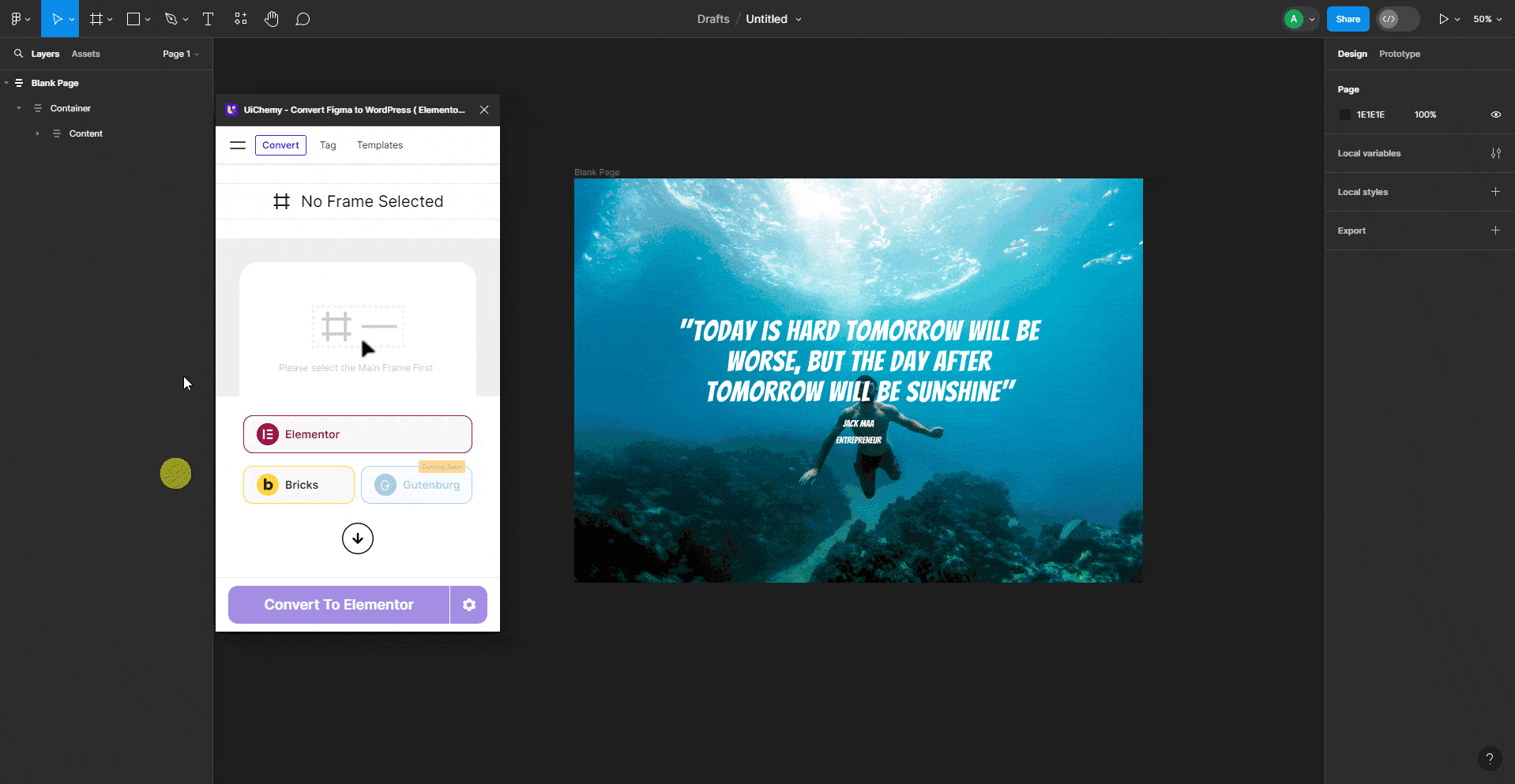
Task: Open the zoom level dropdown
Action: pyautogui.click(x=1488, y=18)
